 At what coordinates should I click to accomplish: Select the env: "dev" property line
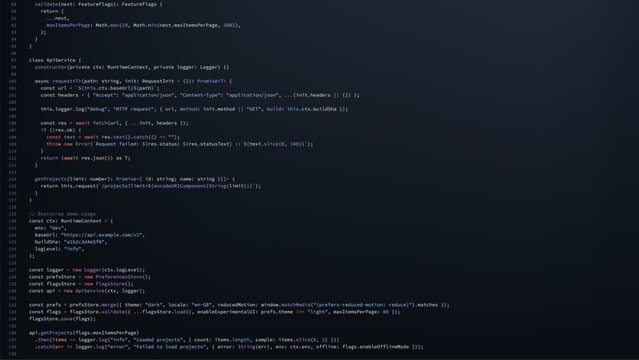tap(51, 227)
